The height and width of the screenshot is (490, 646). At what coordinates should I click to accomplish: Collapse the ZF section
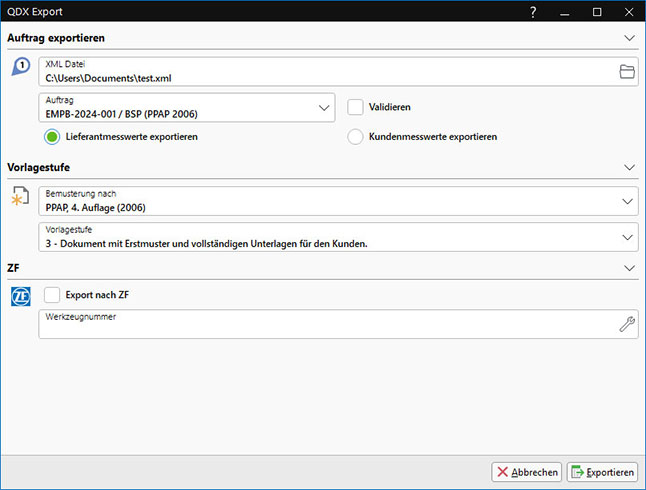(x=629, y=268)
